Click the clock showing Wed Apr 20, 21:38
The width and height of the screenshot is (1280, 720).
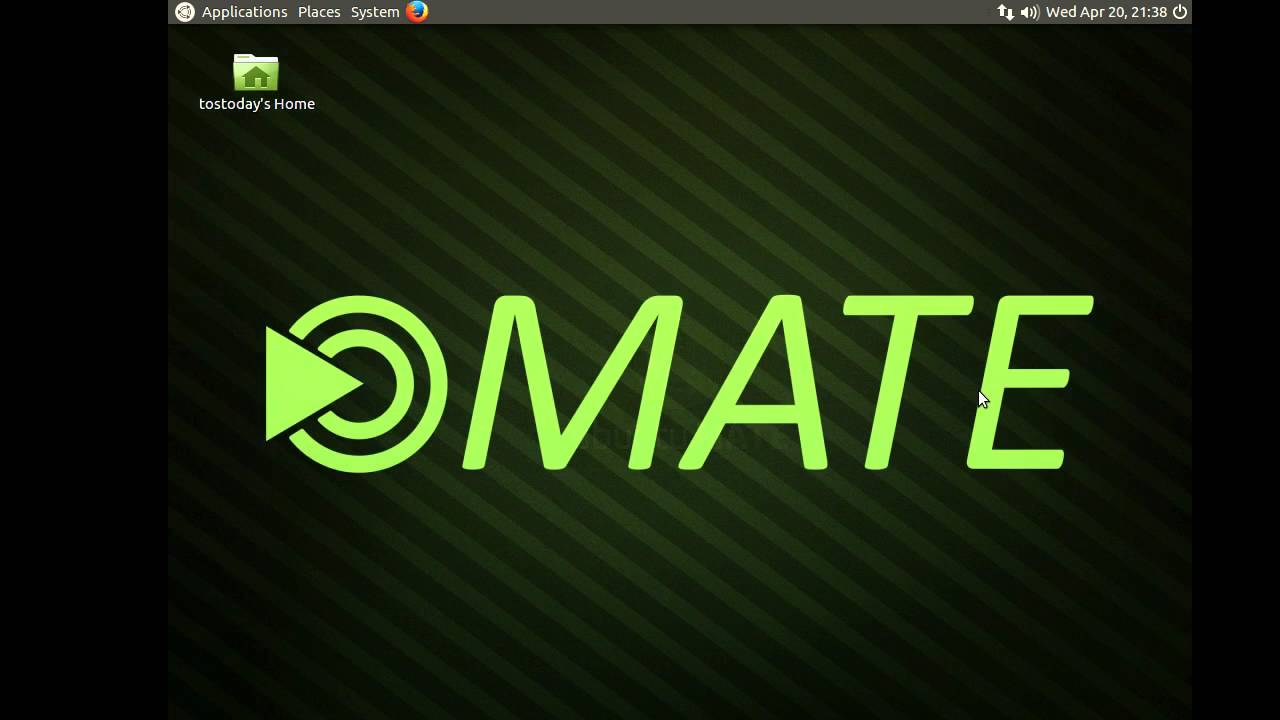[x=1106, y=12]
